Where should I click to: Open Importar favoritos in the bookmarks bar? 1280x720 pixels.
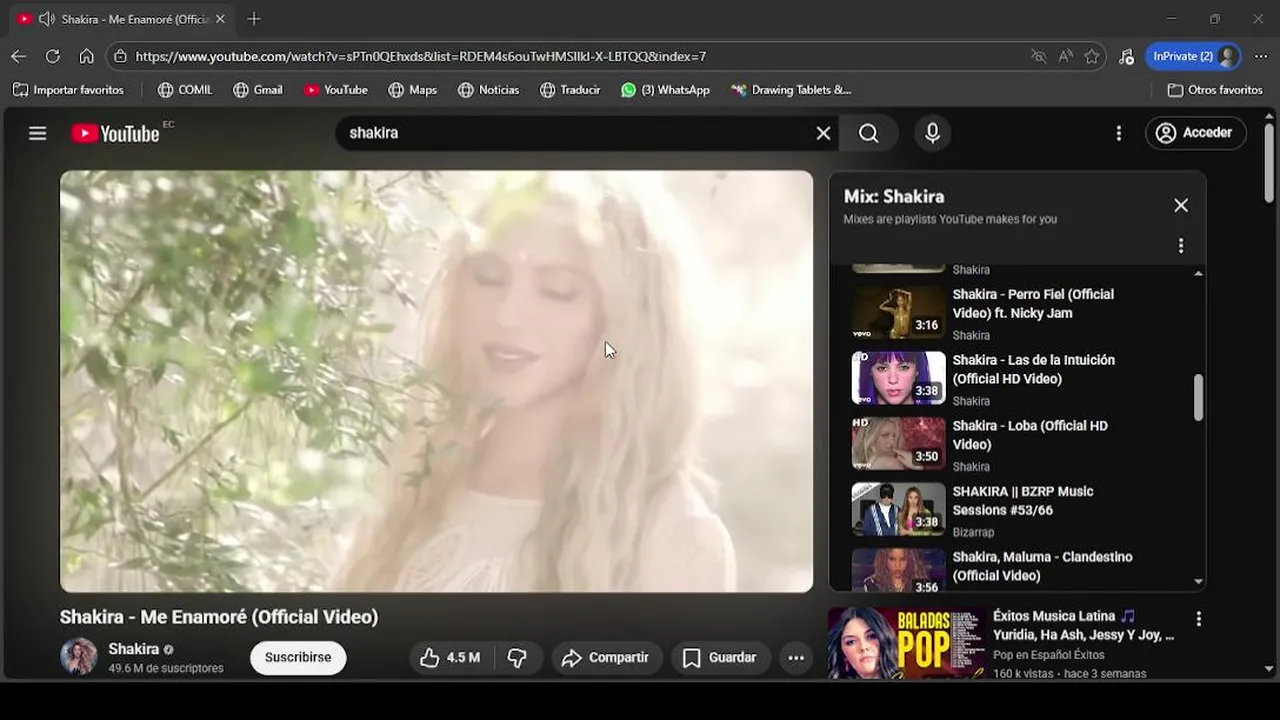(x=68, y=90)
